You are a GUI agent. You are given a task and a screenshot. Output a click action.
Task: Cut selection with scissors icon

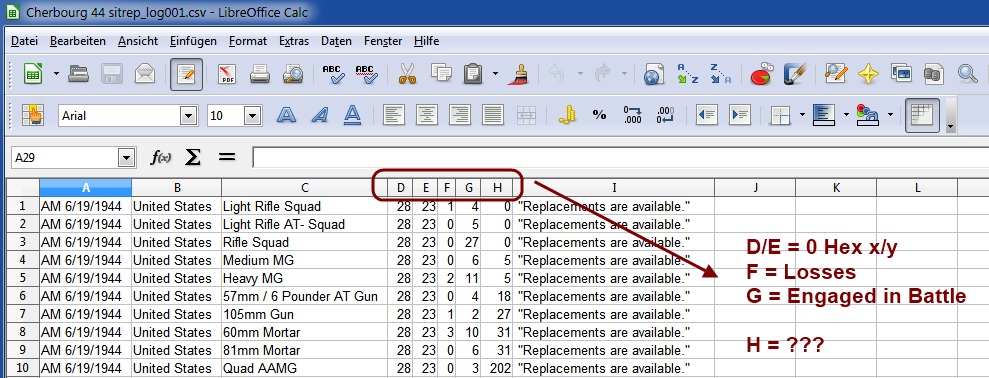(x=407, y=74)
